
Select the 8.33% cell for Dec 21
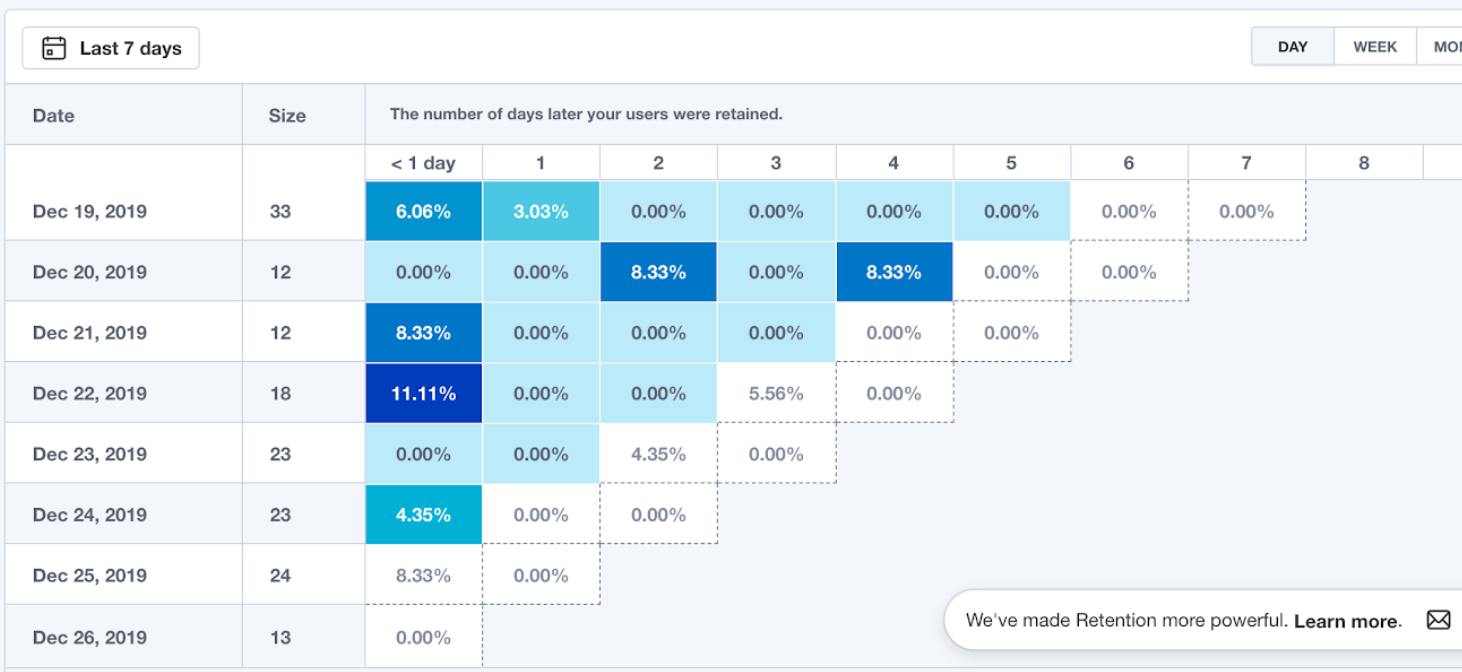point(423,333)
